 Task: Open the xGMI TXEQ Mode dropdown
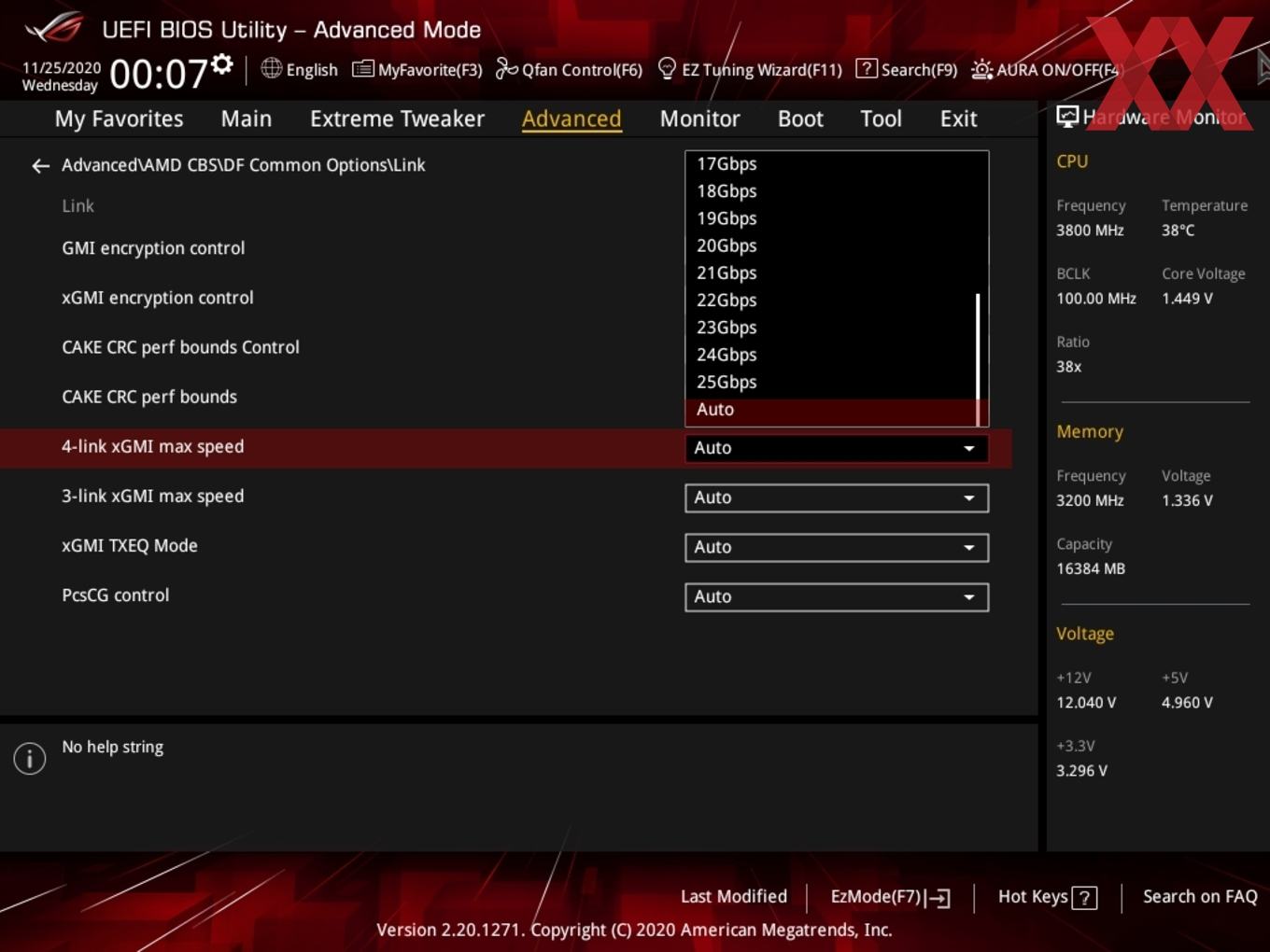coord(837,547)
